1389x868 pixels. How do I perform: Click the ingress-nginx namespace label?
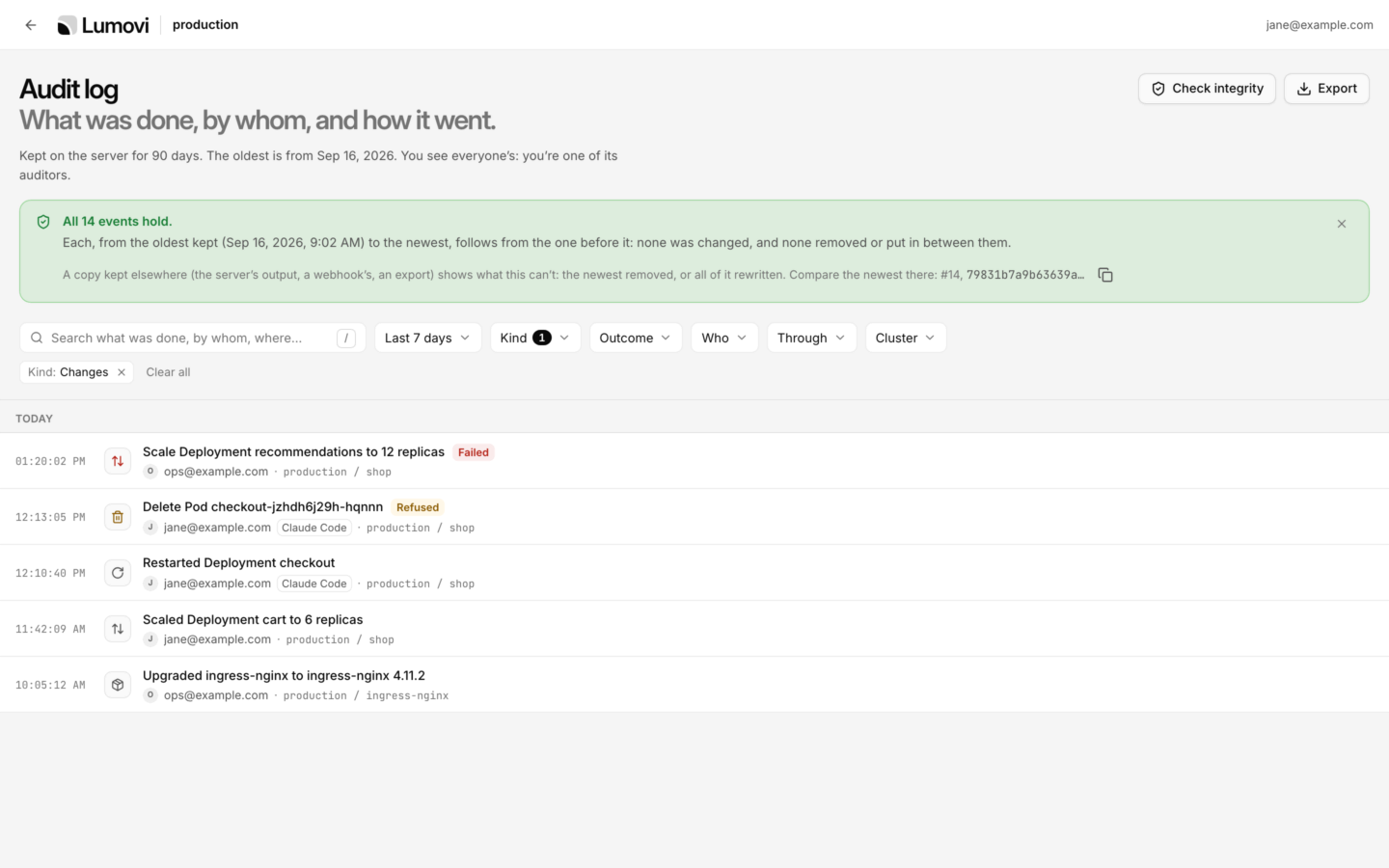tap(407, 695)
